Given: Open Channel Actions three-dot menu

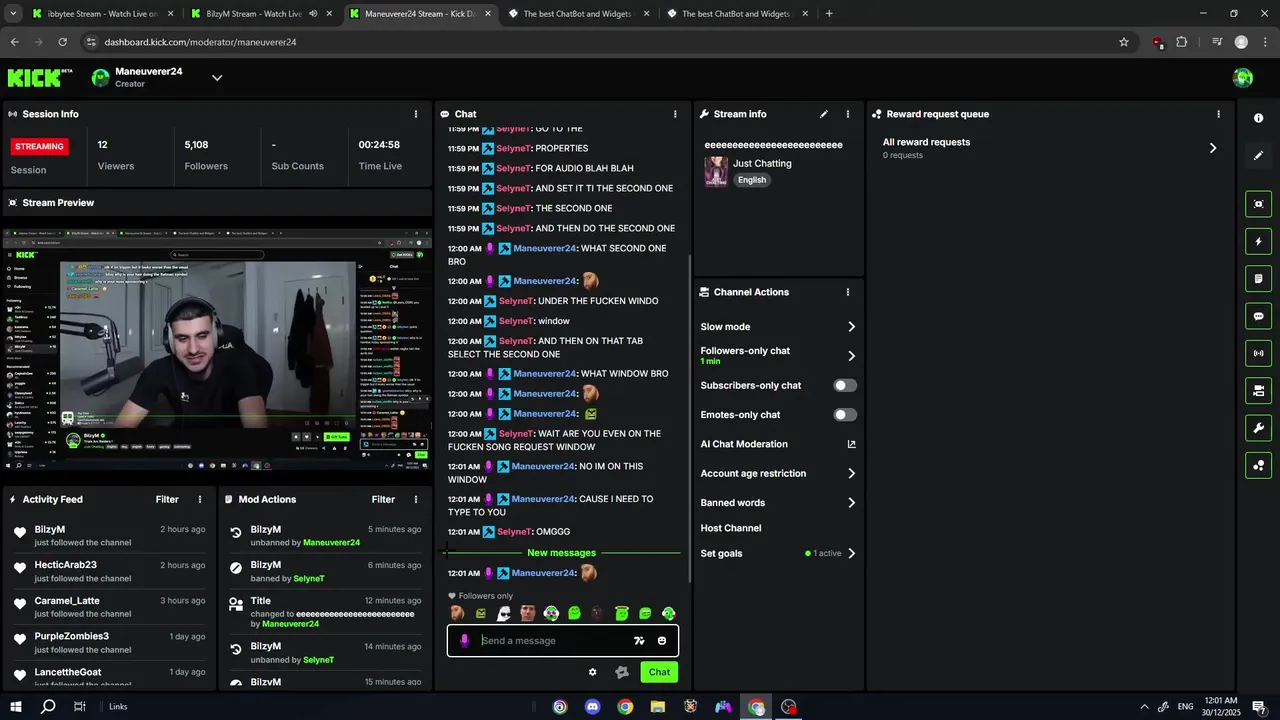Looking at the screenshot, I should (848, 292).
